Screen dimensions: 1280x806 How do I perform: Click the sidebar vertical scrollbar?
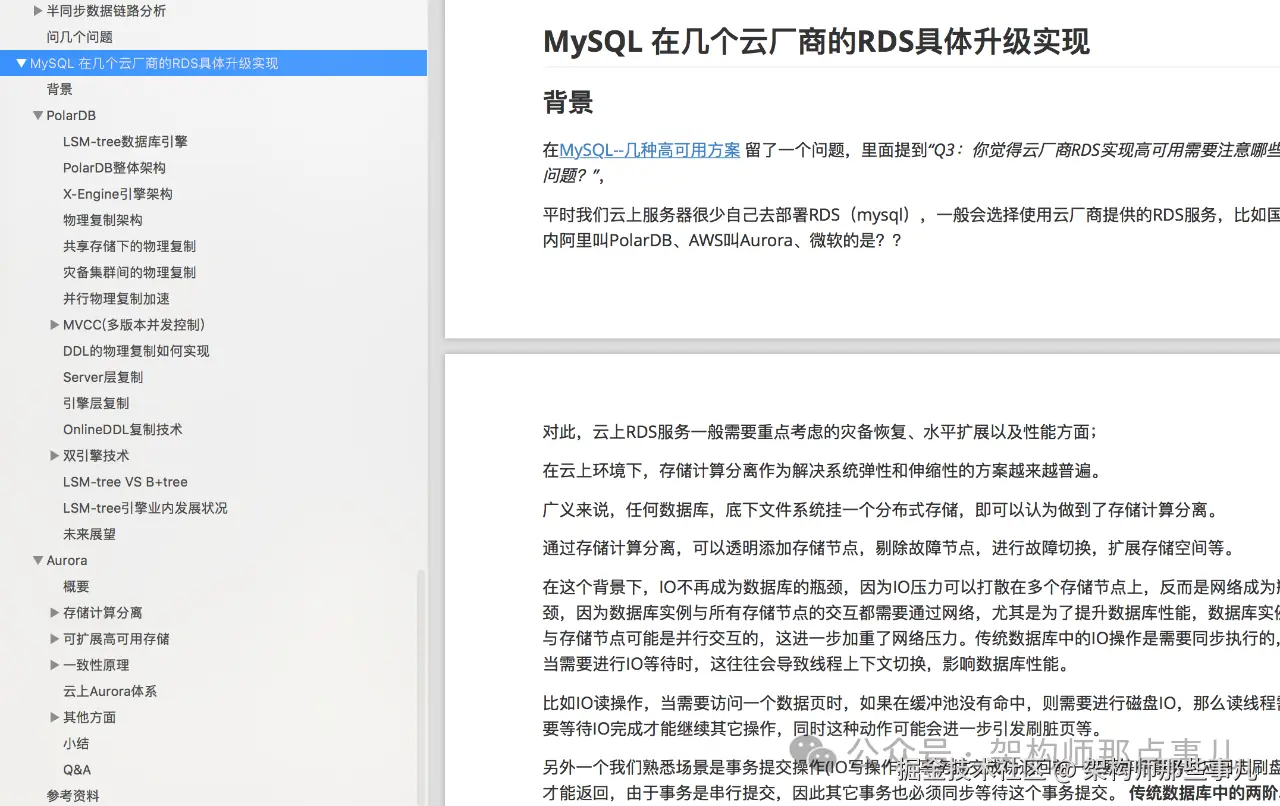(x=421, y=688)
